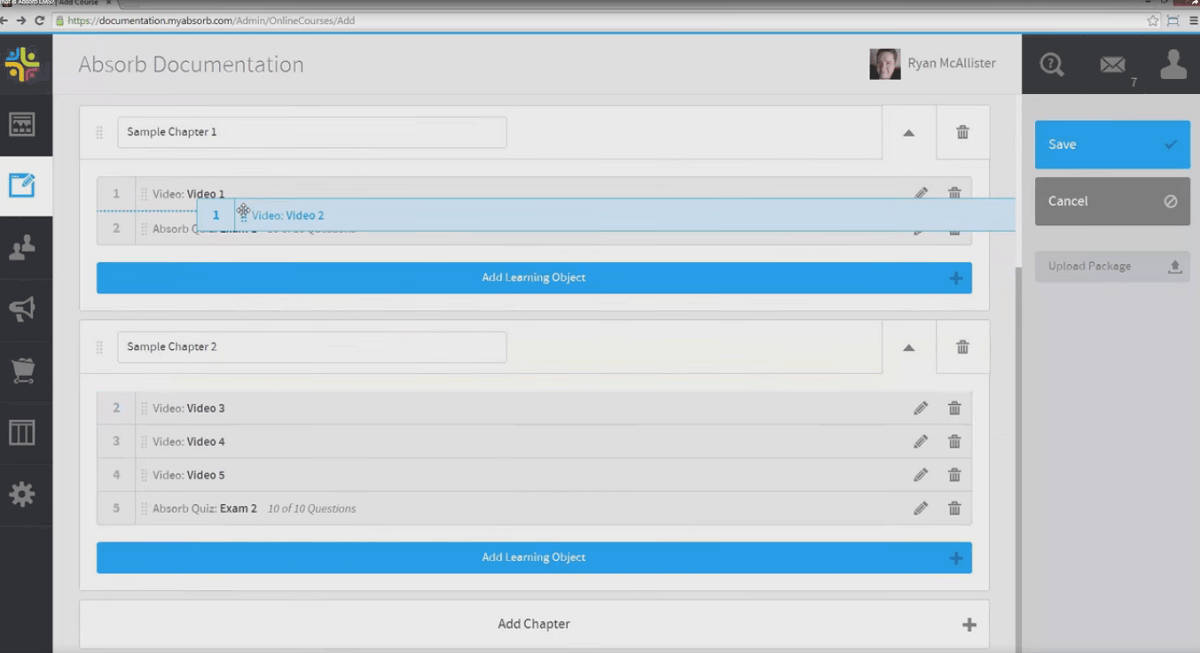Open the messages envelope showing 7 notifications
Image resolution: width=1200 pixels, height=653 pixels.
(x=1112, y=64)
